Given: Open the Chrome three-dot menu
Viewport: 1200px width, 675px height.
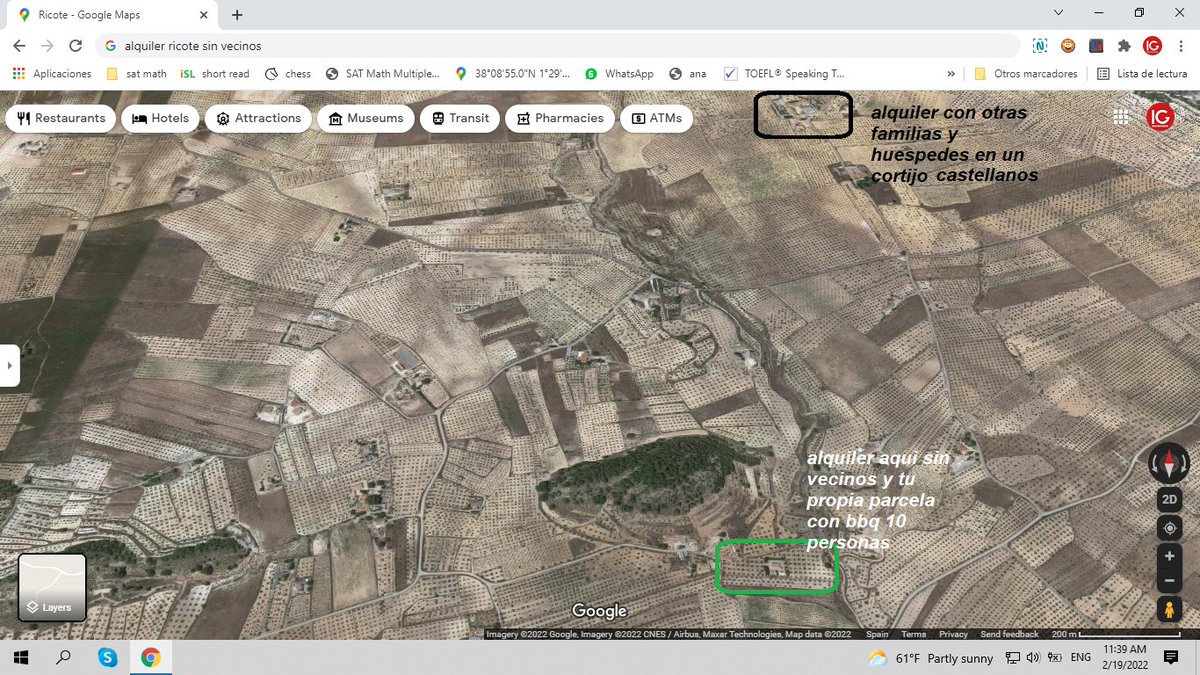Looking at the screenshot, I should coord(1180,46).
